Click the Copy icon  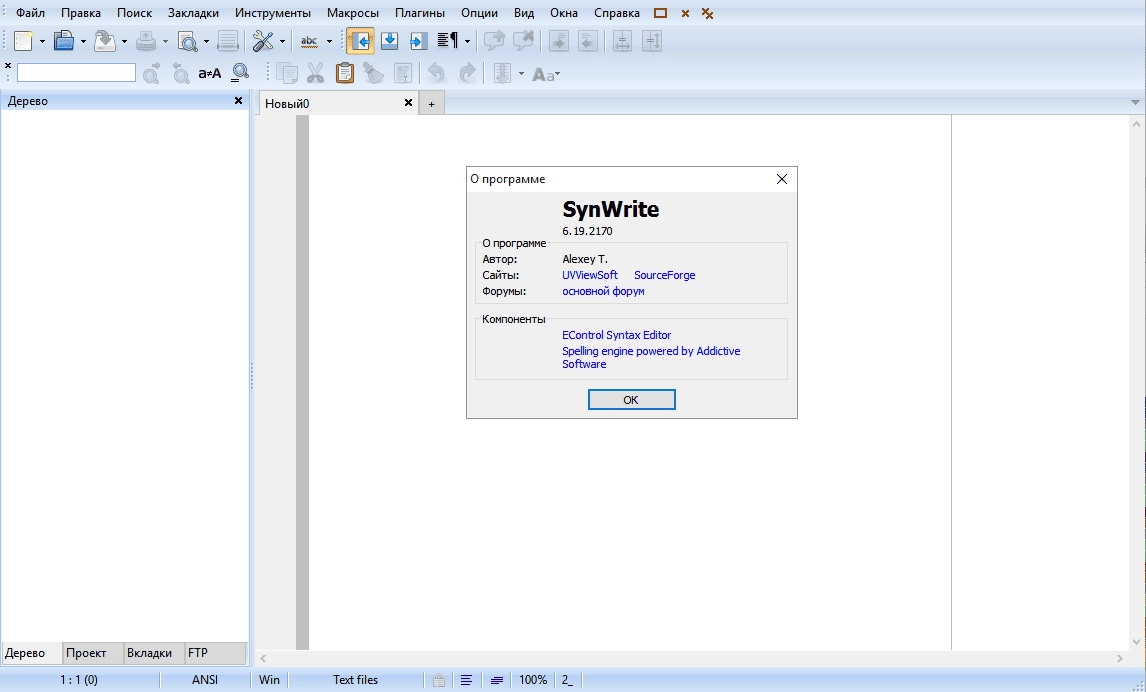pos(286,73)
